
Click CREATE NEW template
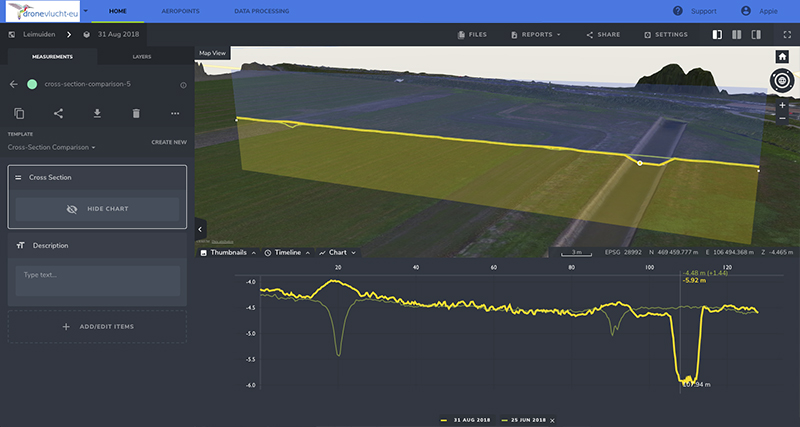[x=169, y=142]
